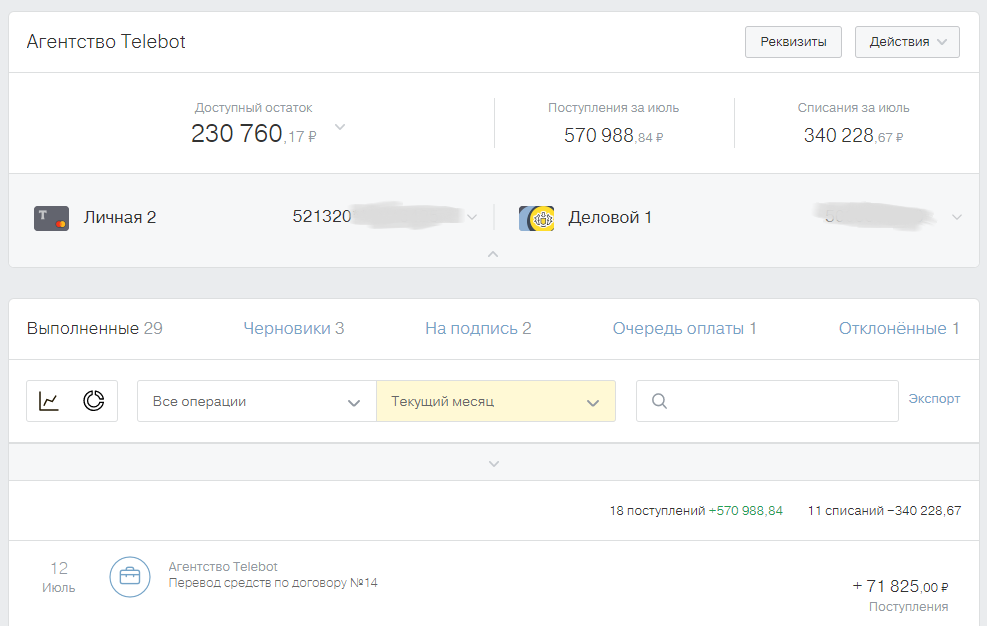Image resolution: width=987 pixels, height=626 pixels.
Task: Click the pie chart view icon
Action: tap(94, 401)
